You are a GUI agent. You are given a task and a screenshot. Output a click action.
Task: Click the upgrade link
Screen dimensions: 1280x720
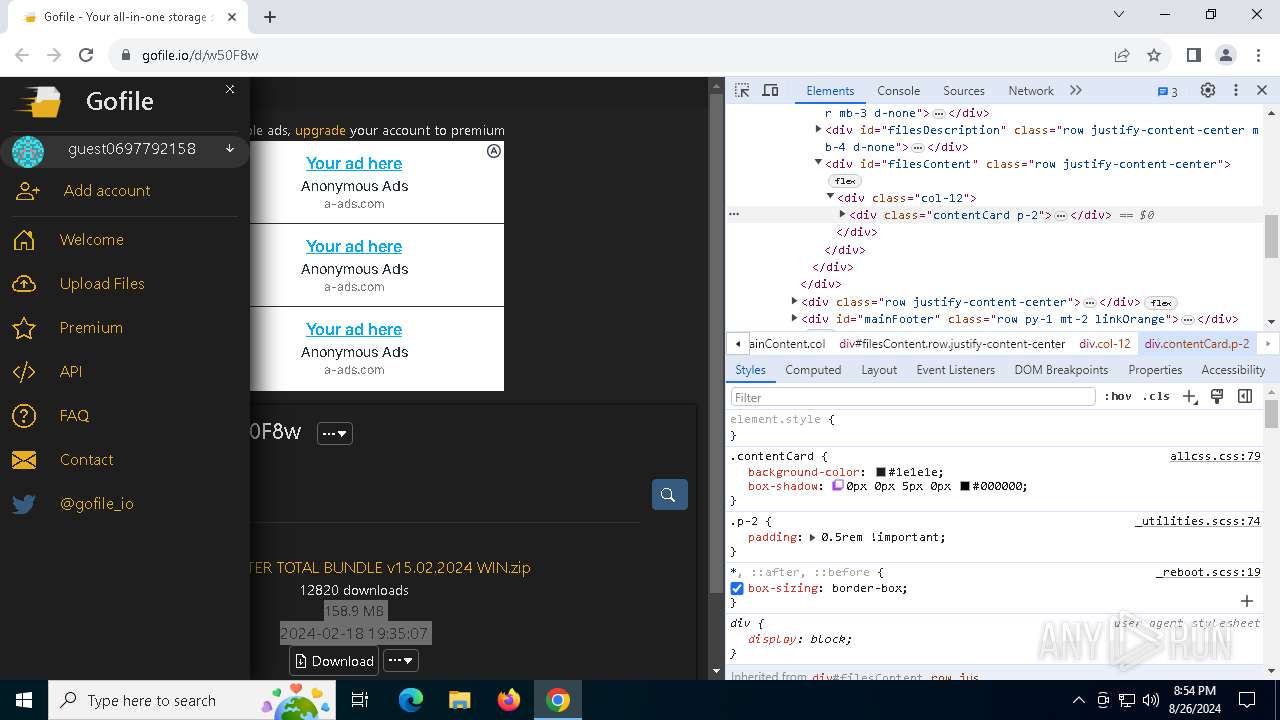320,130
